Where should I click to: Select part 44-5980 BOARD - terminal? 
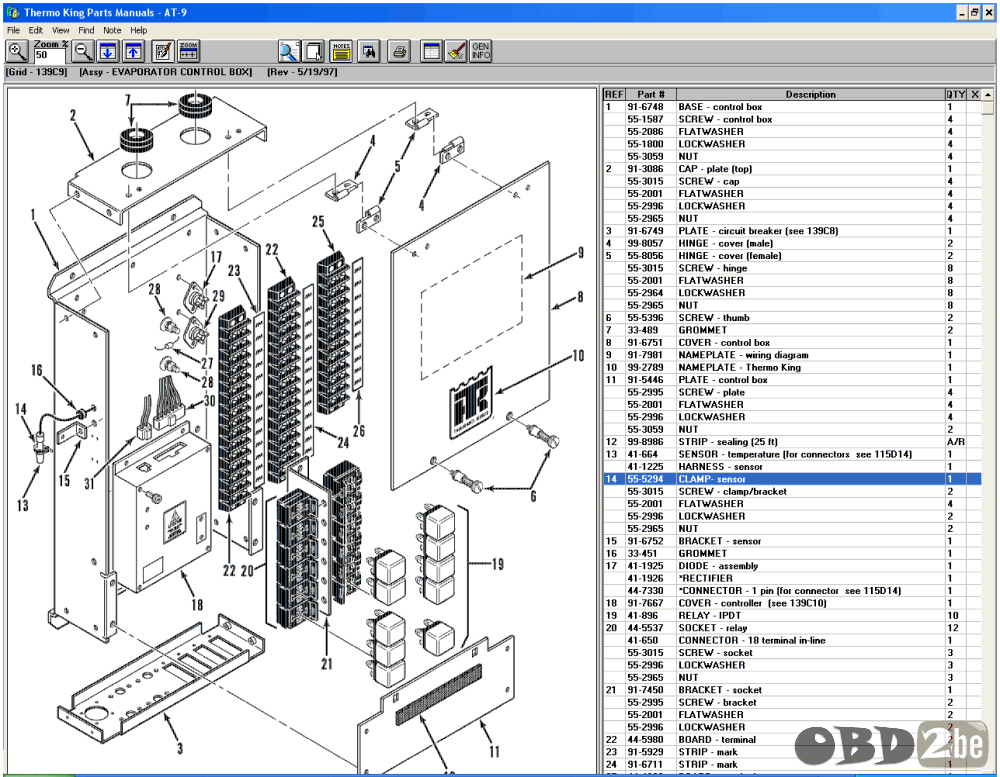(x=792, y=739)
